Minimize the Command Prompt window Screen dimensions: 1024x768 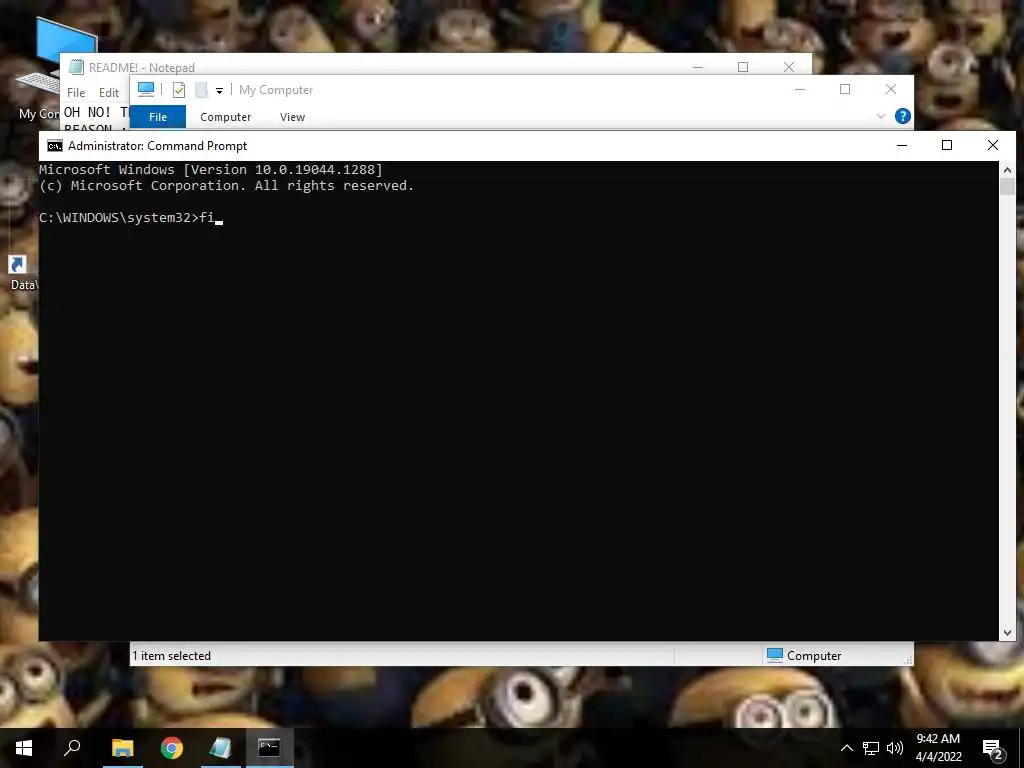(902, 145)
